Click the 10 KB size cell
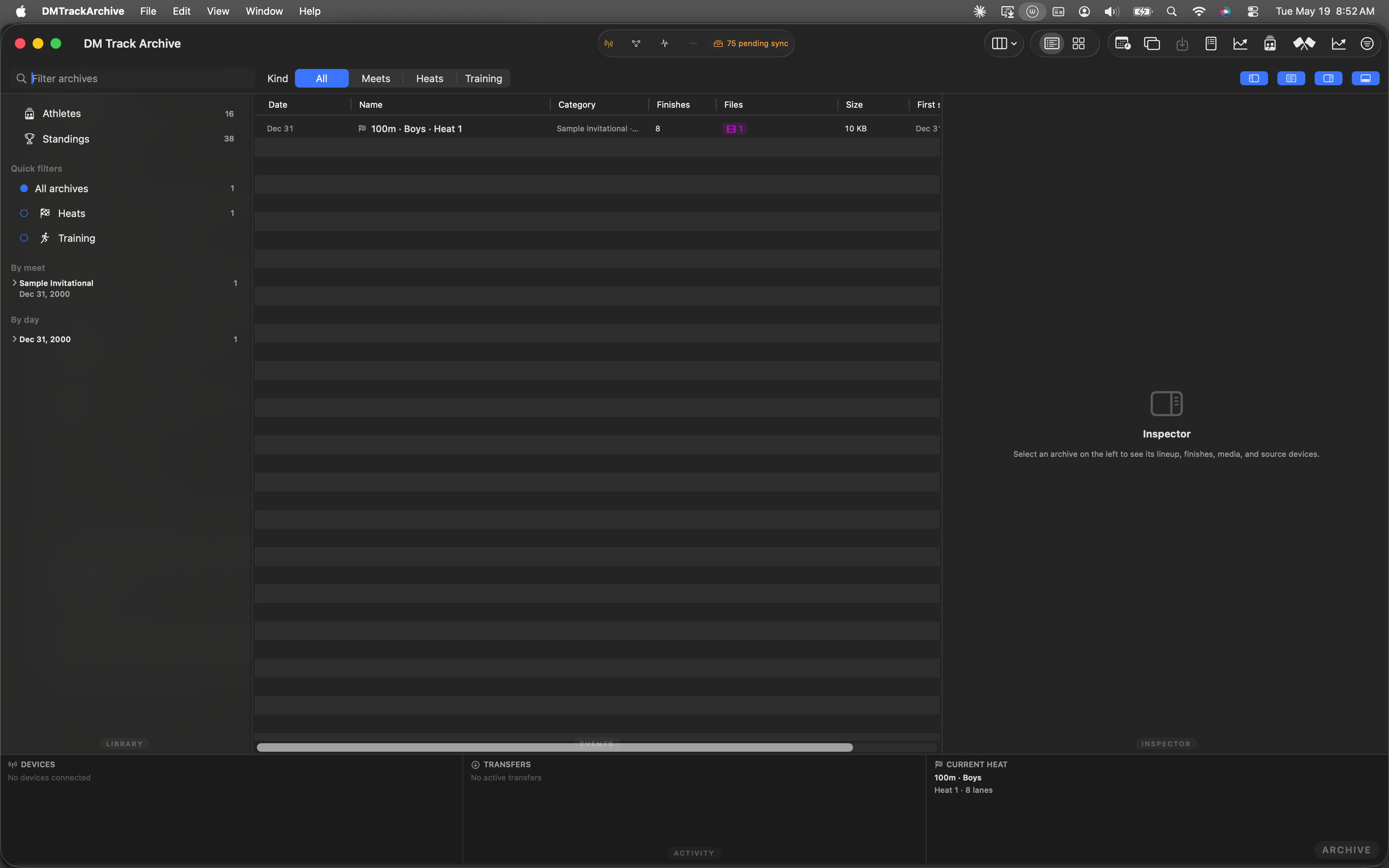The width and height of the screenshot is (1389, 868). [x=855, y=129]
